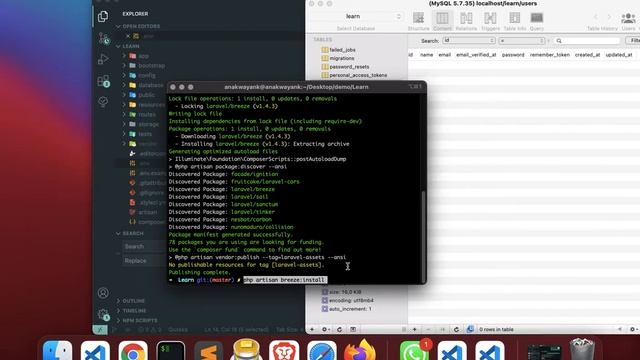Open the Extensions view in VS Code
Screen dimensions: 640x360
tap(104, 81)
